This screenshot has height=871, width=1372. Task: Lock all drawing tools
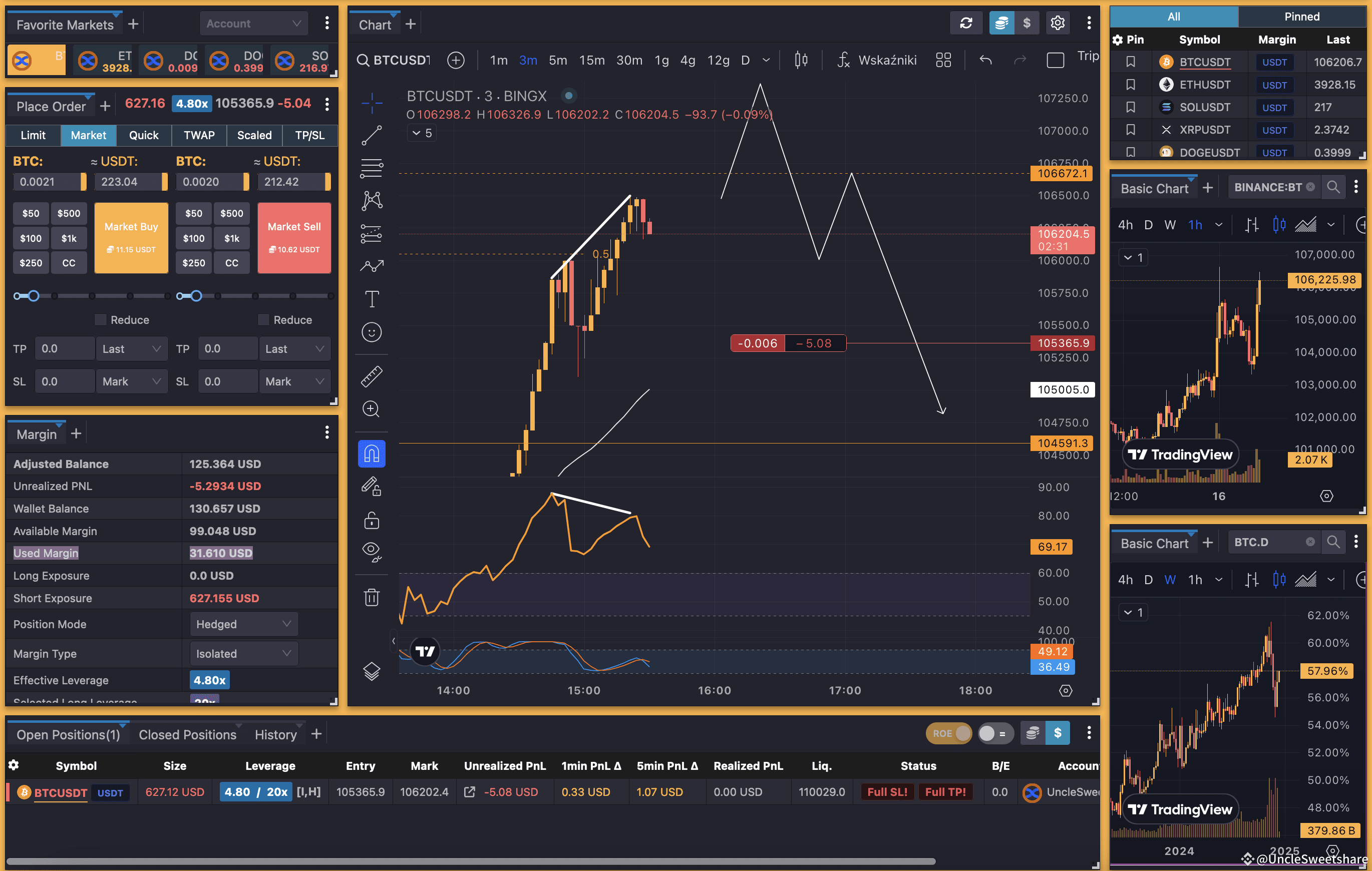click(372, 520)
